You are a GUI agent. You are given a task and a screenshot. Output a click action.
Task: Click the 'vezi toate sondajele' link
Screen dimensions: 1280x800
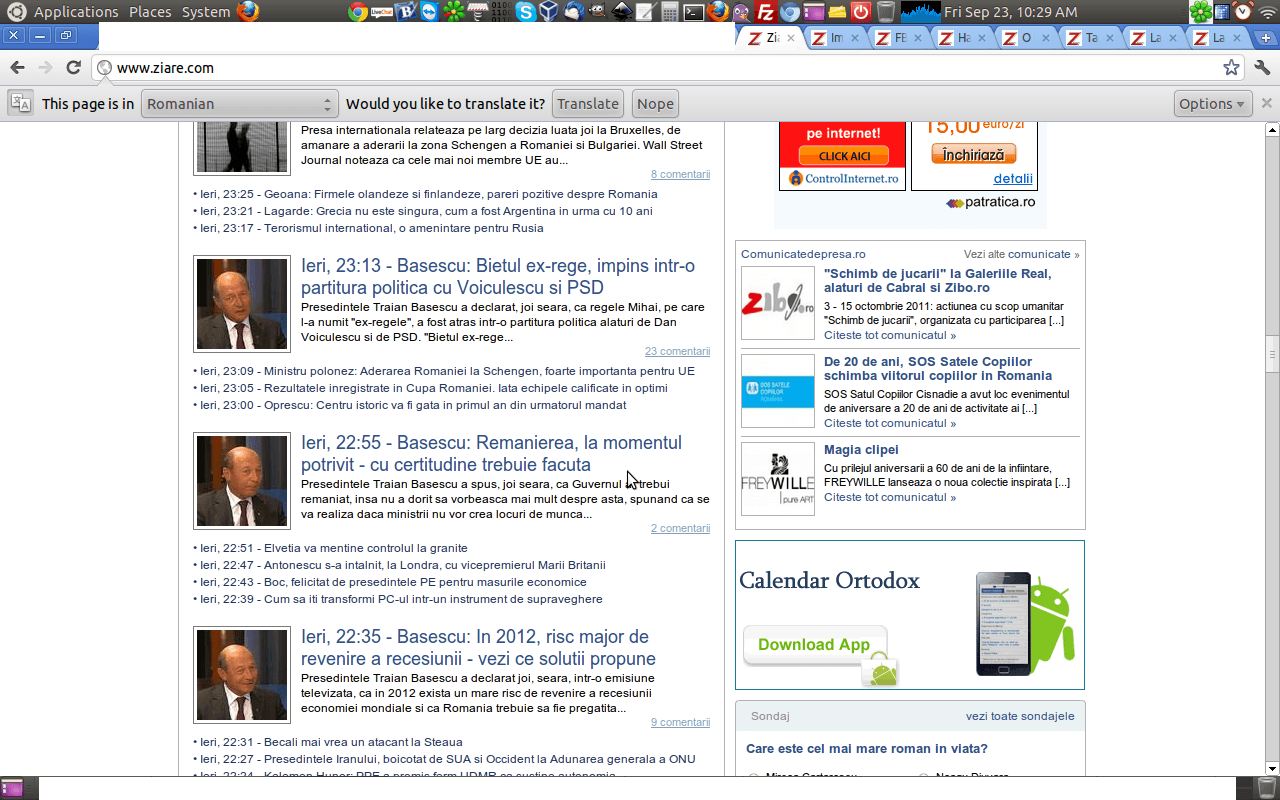pyautogui.click(x=1019, y=716)
